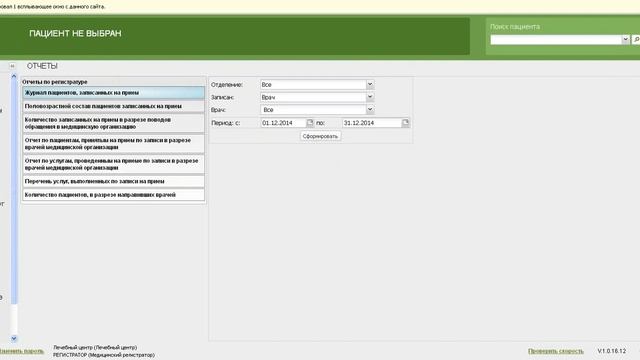Click the Отделение field label
Viewport: 640px width, 360px height.
(227, 84)
